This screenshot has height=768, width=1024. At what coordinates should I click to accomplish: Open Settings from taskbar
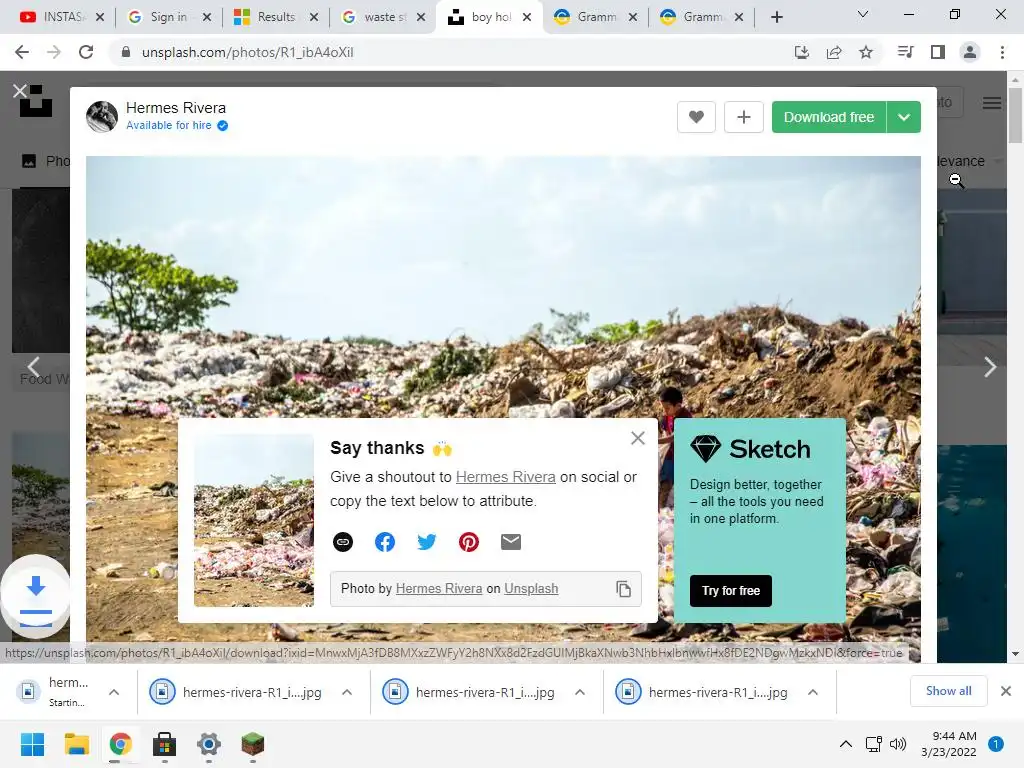[x=209, y=744]
